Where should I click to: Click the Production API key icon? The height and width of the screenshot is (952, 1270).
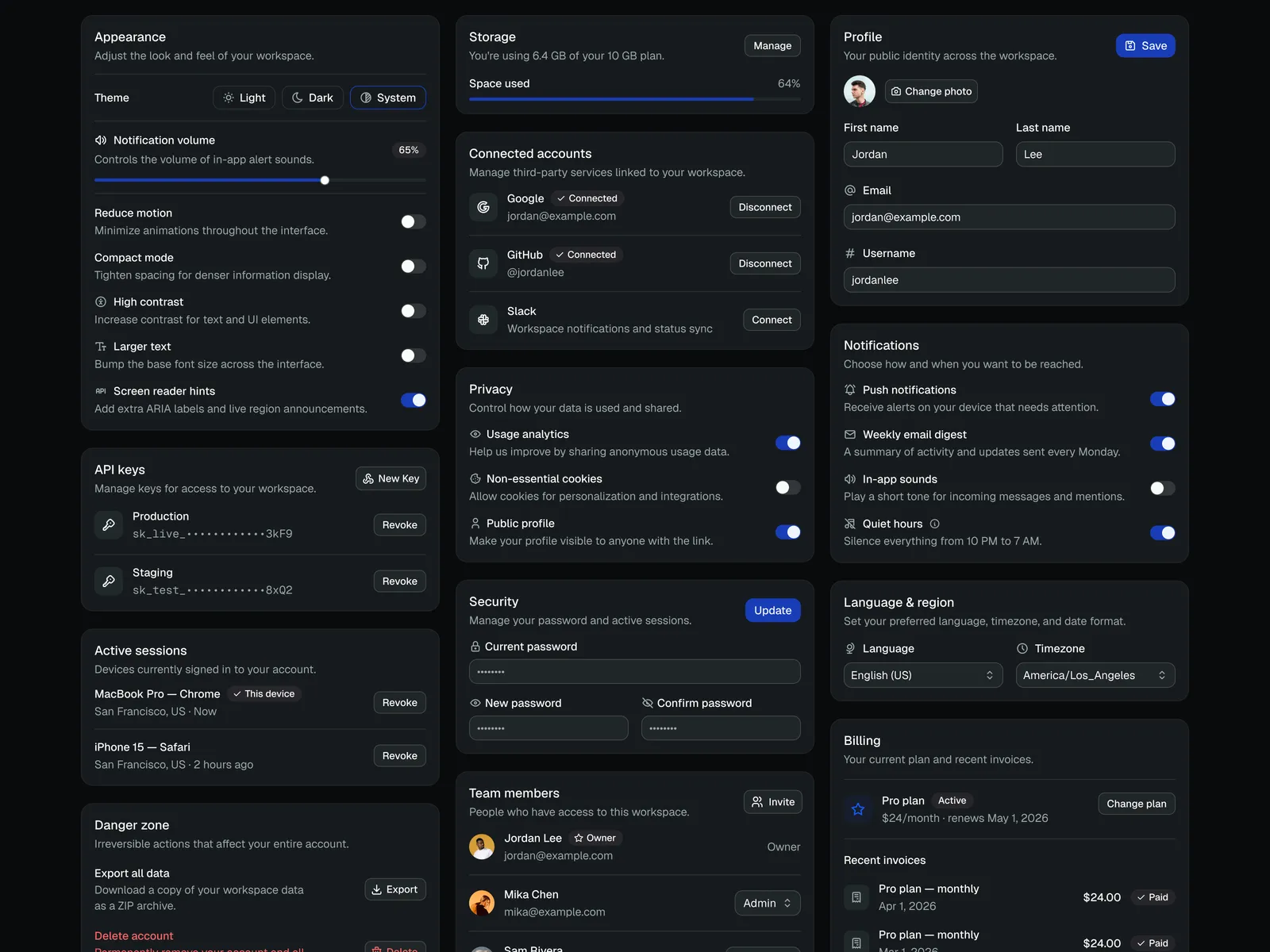pyautogui.click(x=109, y=524)
